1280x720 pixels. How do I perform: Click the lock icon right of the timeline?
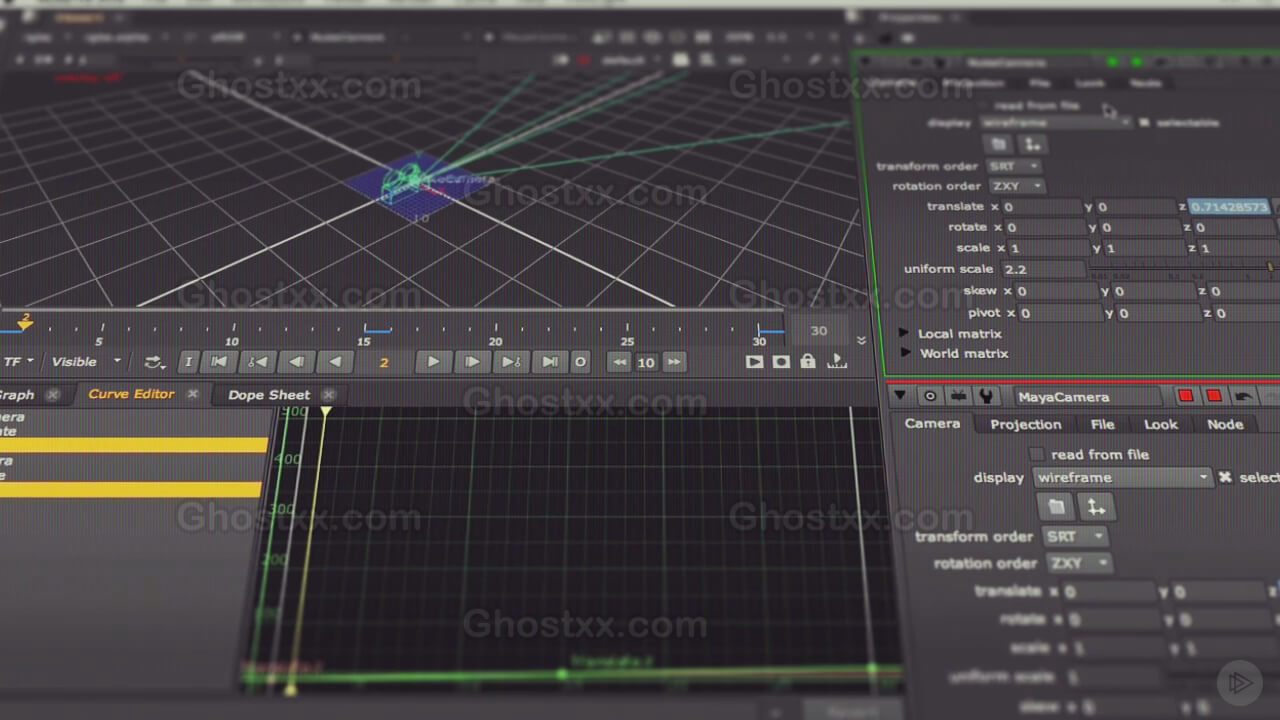(808, 361)
